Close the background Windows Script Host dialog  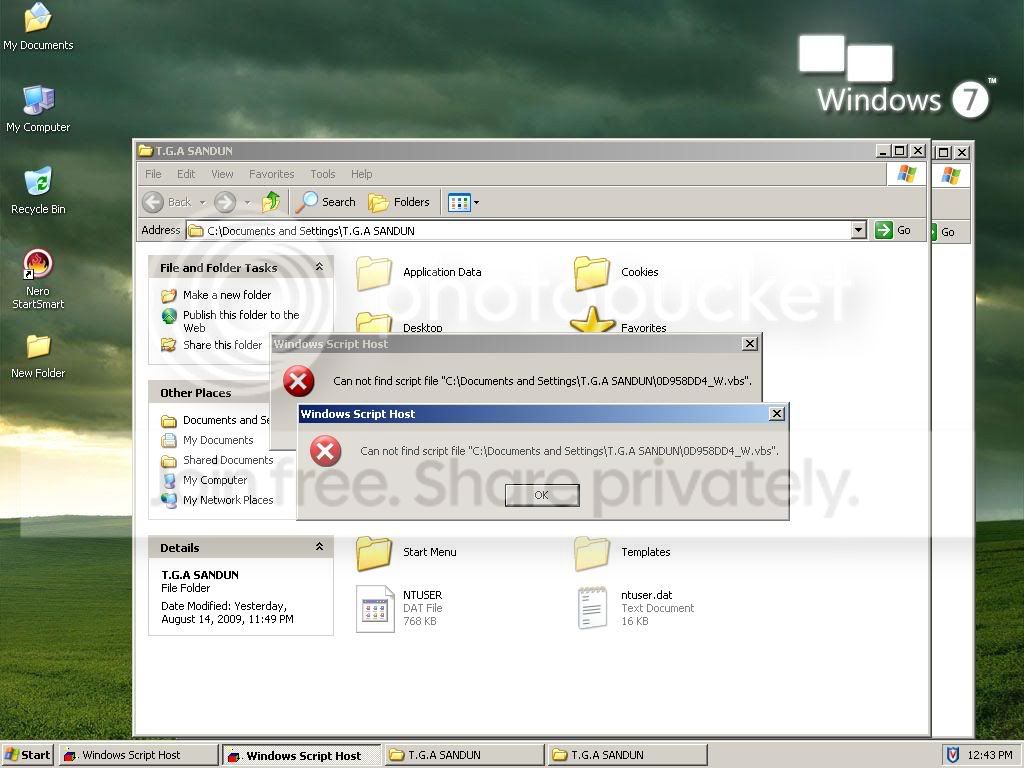click(x=750, y=344)
